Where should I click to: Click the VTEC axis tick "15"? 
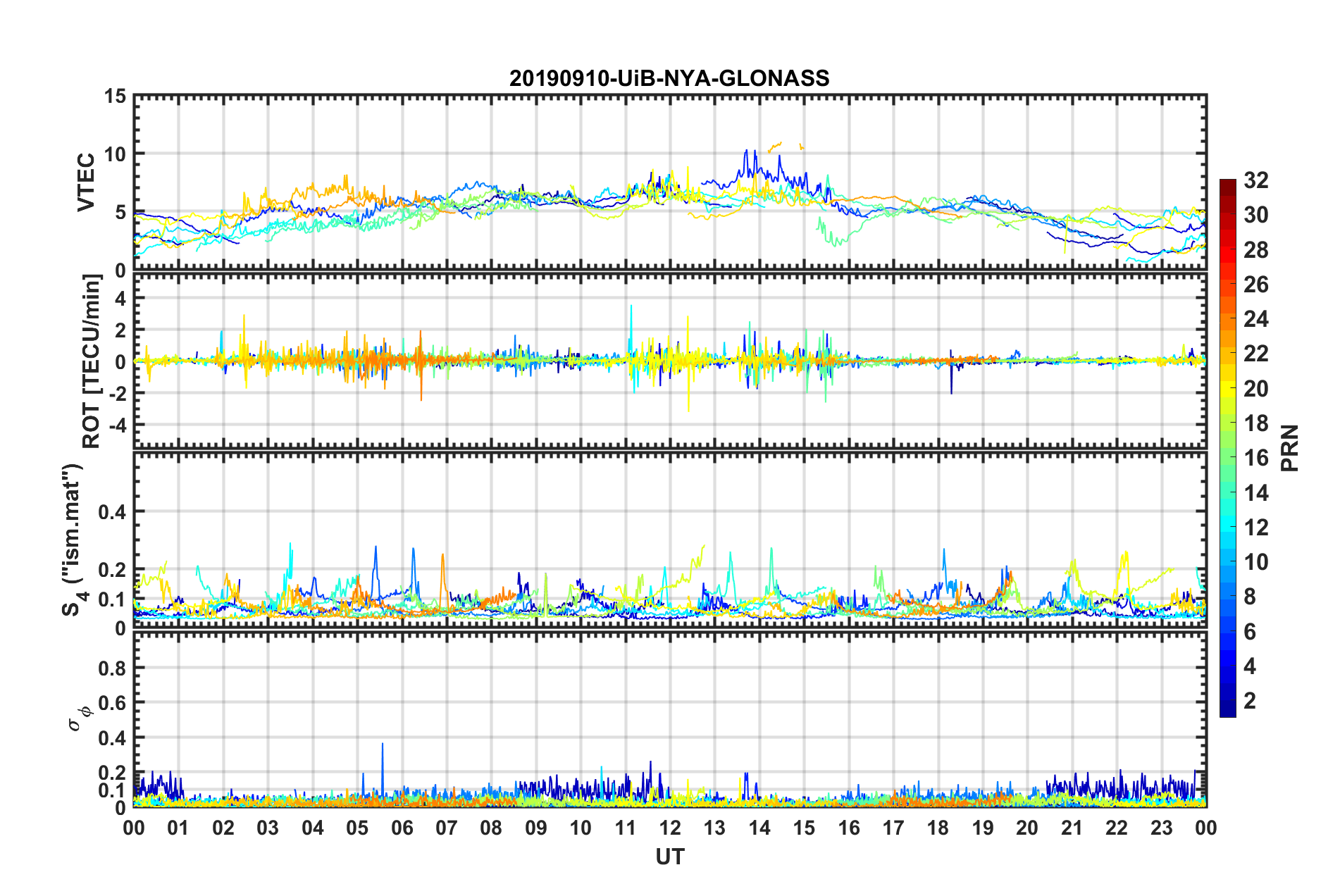click(x=116, y=96)
